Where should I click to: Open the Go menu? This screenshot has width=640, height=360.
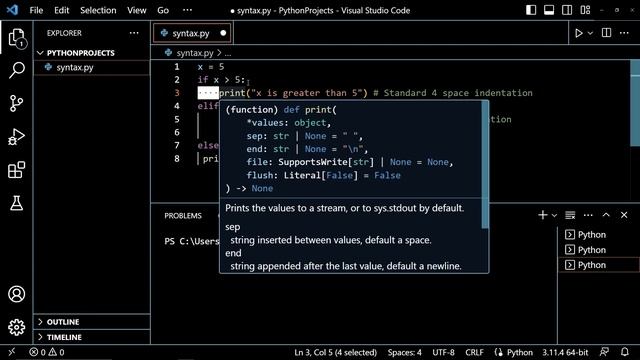[163, 10]
